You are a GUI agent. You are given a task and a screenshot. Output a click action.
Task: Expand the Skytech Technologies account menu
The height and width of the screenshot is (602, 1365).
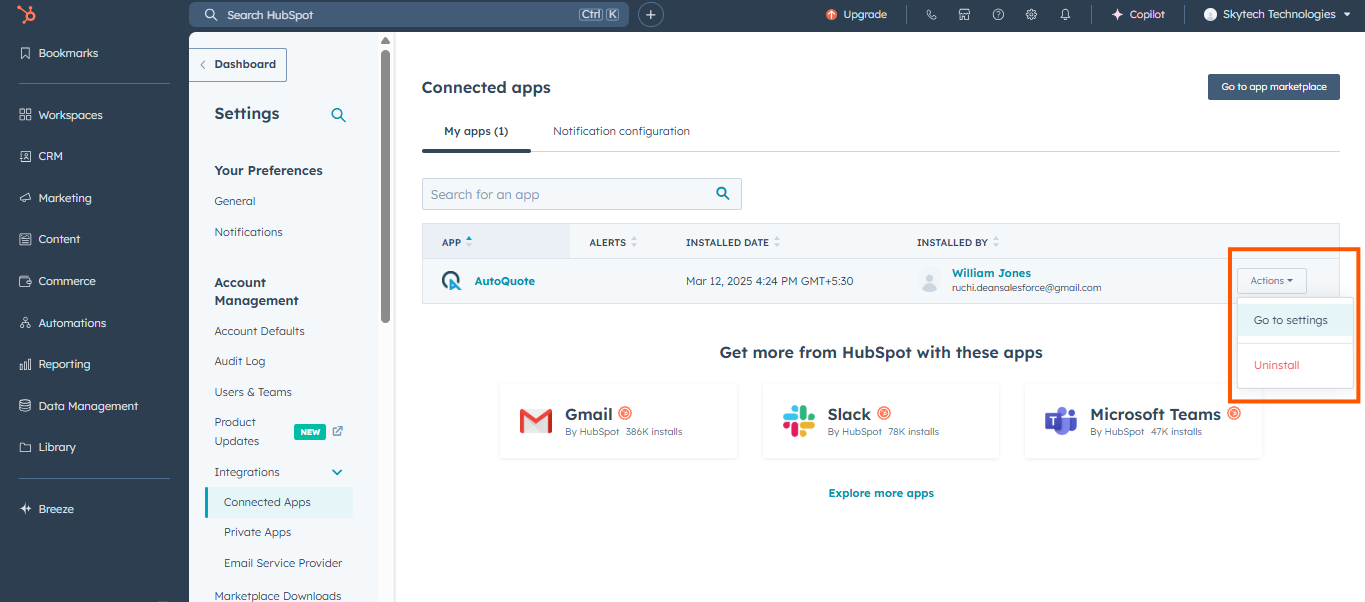(x=1277, y=15)
